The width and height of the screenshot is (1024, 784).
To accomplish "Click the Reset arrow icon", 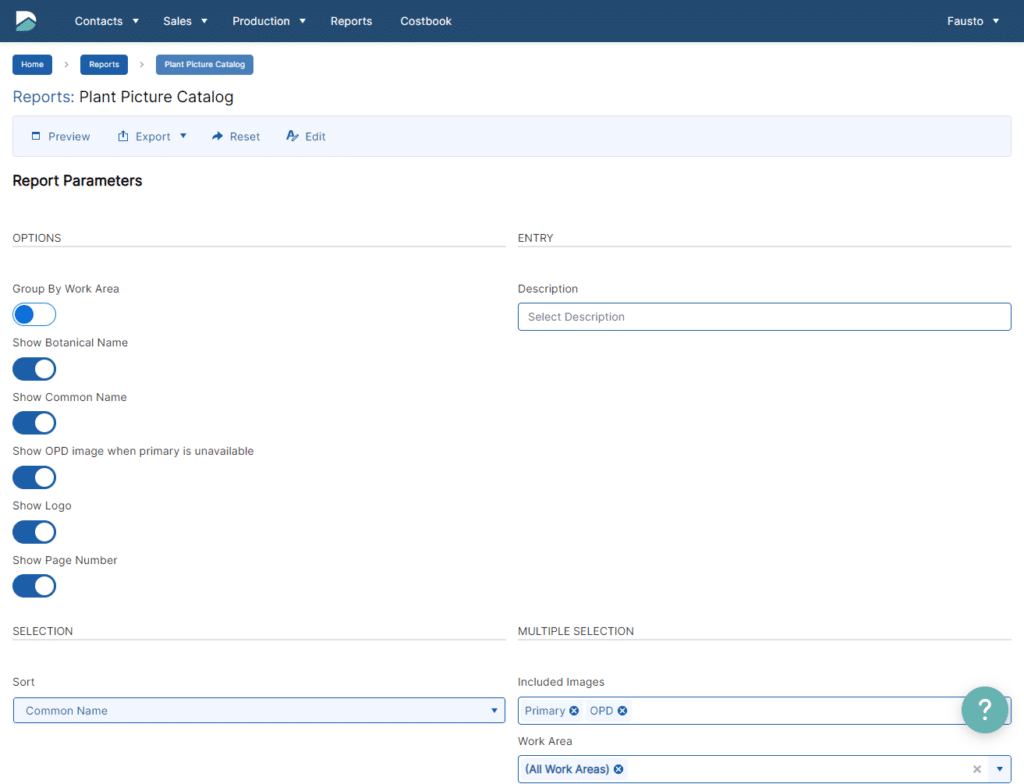I will [x=217, y=136].
